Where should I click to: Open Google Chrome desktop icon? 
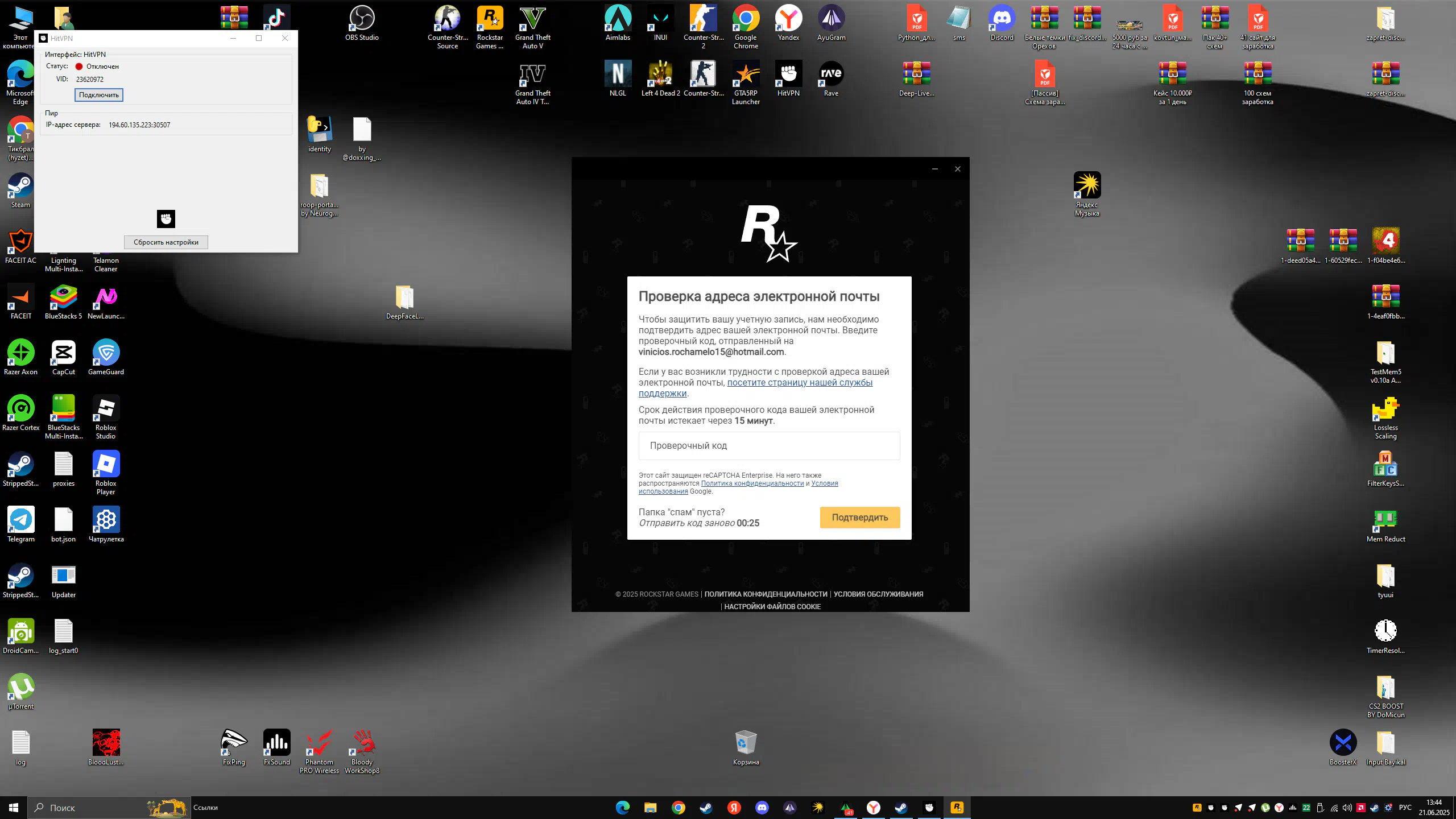[746, 27]
